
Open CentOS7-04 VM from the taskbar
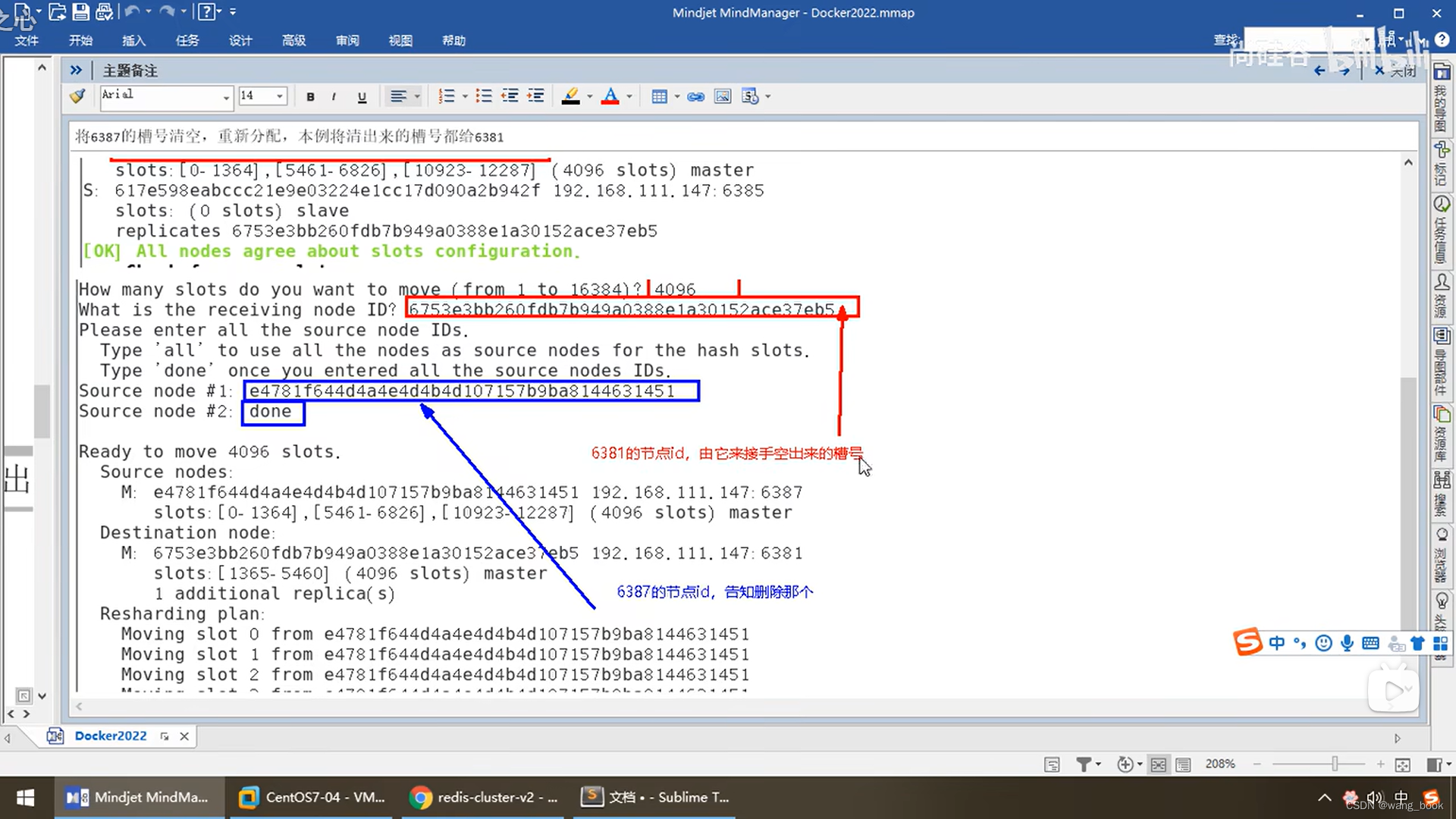pyautogui.click(x=312, y=797)
